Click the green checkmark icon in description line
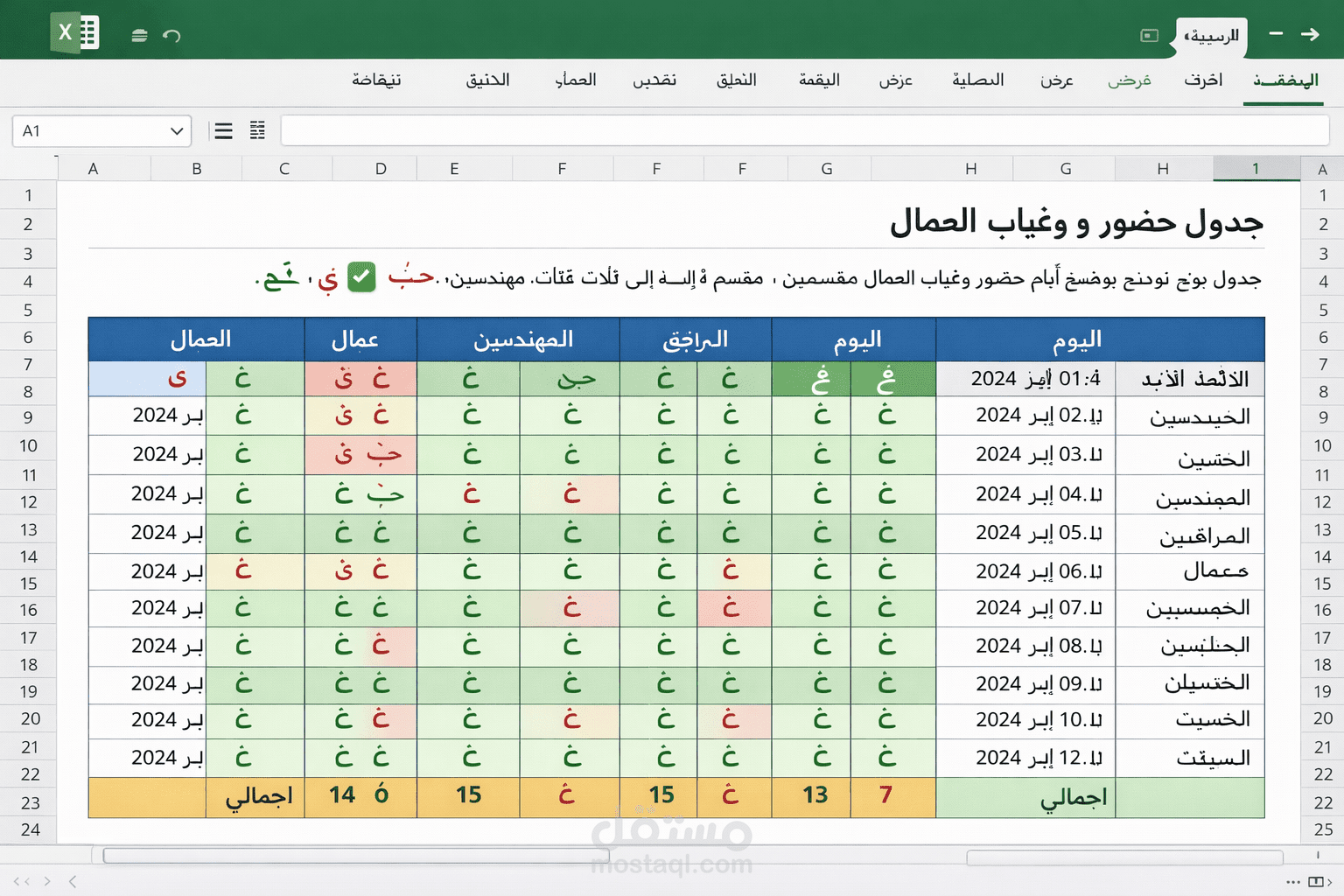1344x896 pixels. point(361,276)
